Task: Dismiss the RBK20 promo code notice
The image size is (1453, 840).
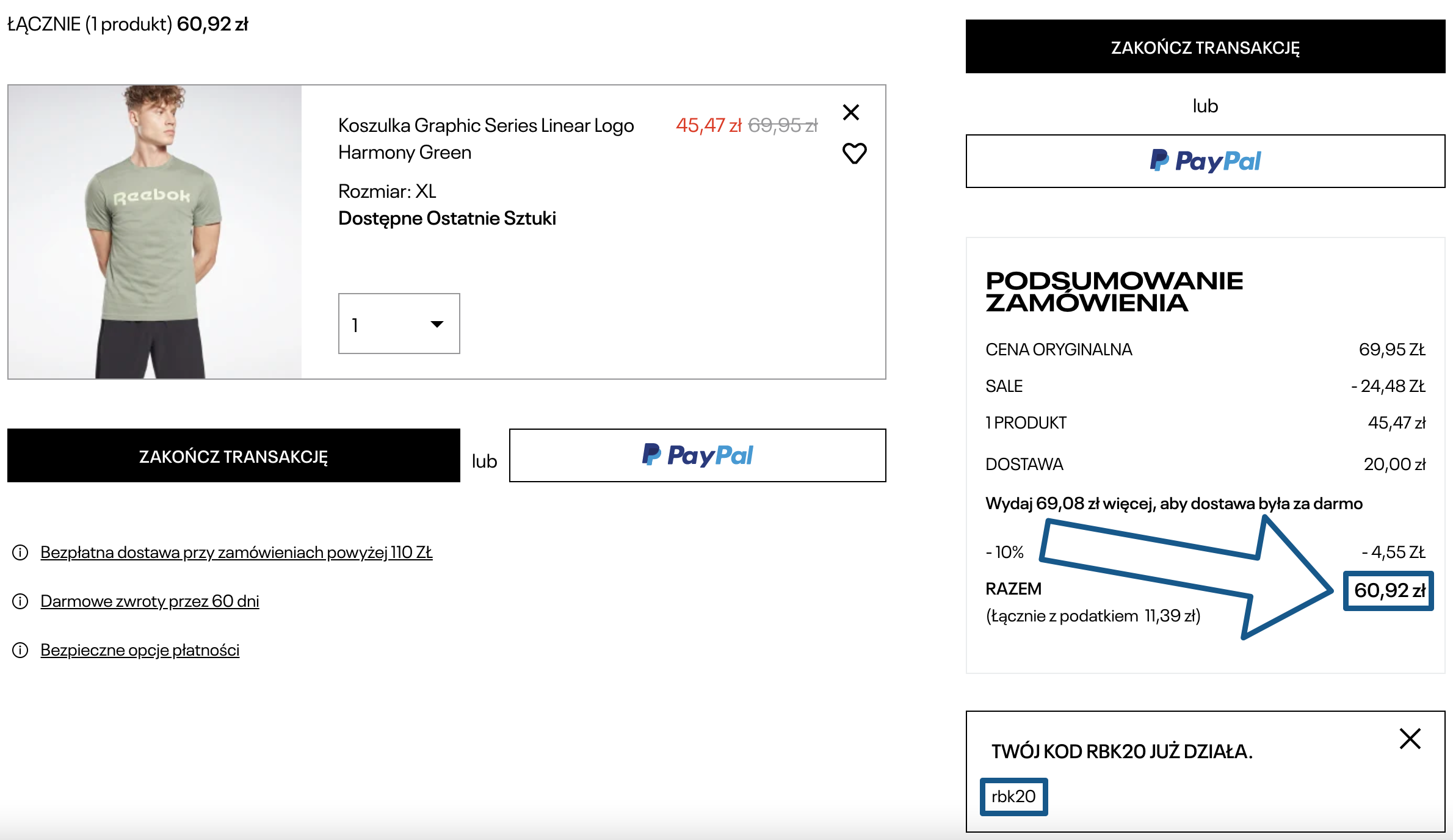Action: (x=1410, y=739)
